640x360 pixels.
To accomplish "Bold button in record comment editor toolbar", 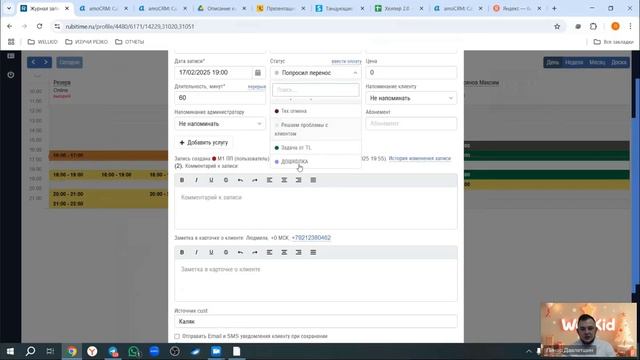I will (x=182, y=180).
